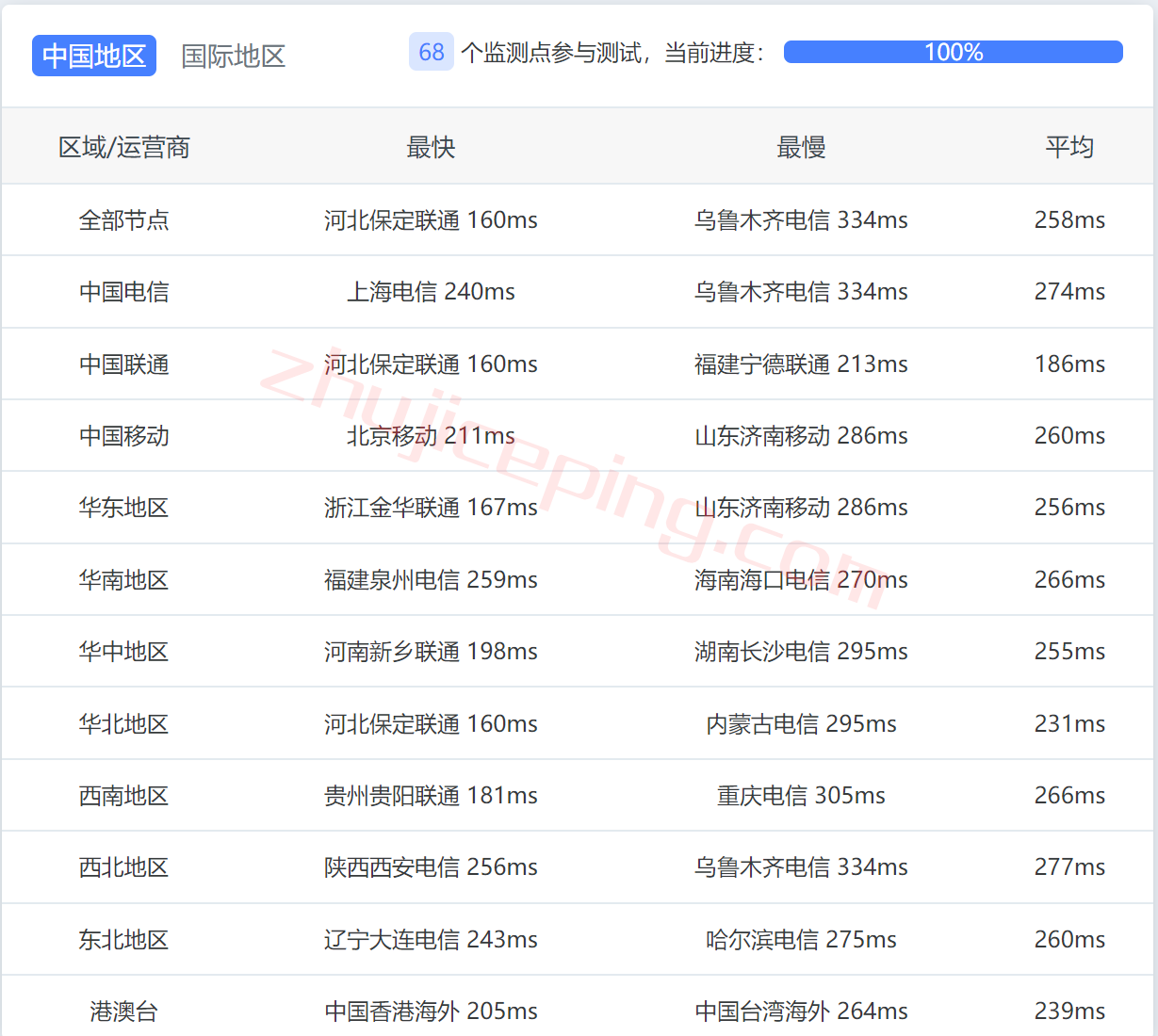Click 湖南长沙电信 295ms cell
The width and height of the screenshot is (1158, 1036).
pyautogui.click(x=801, y=651)
